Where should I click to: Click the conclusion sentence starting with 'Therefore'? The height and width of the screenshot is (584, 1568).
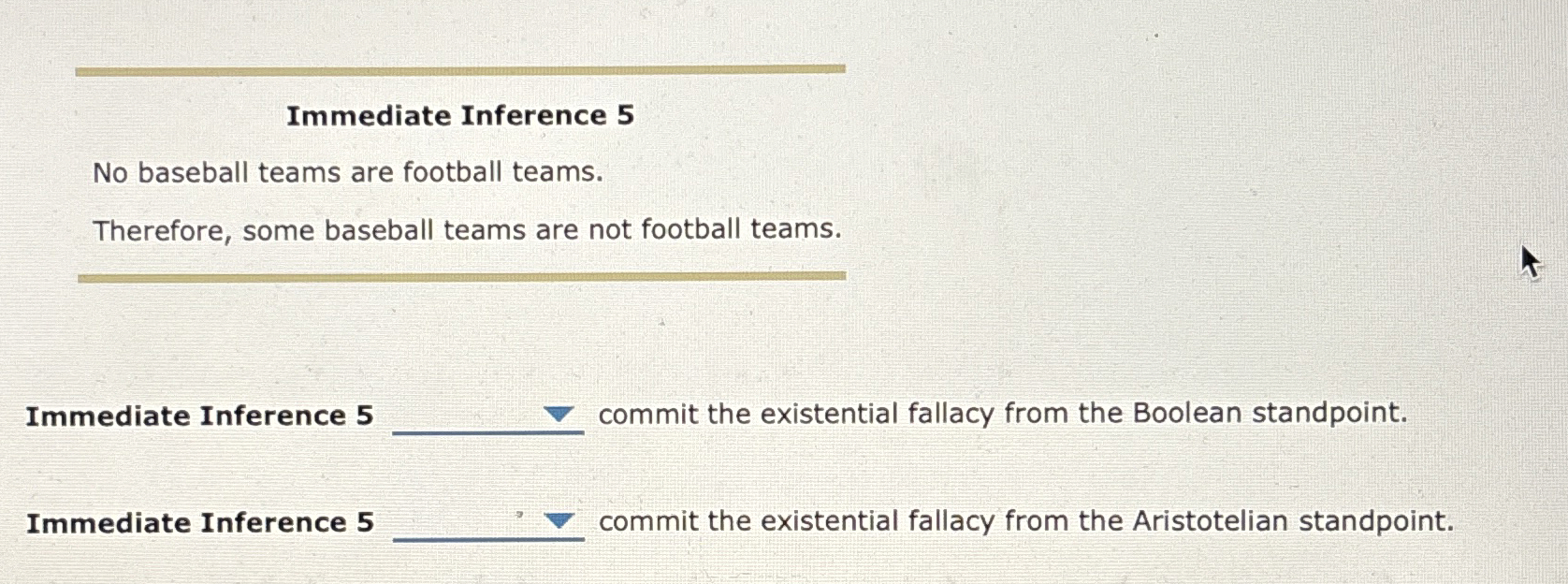pos(468,228)
